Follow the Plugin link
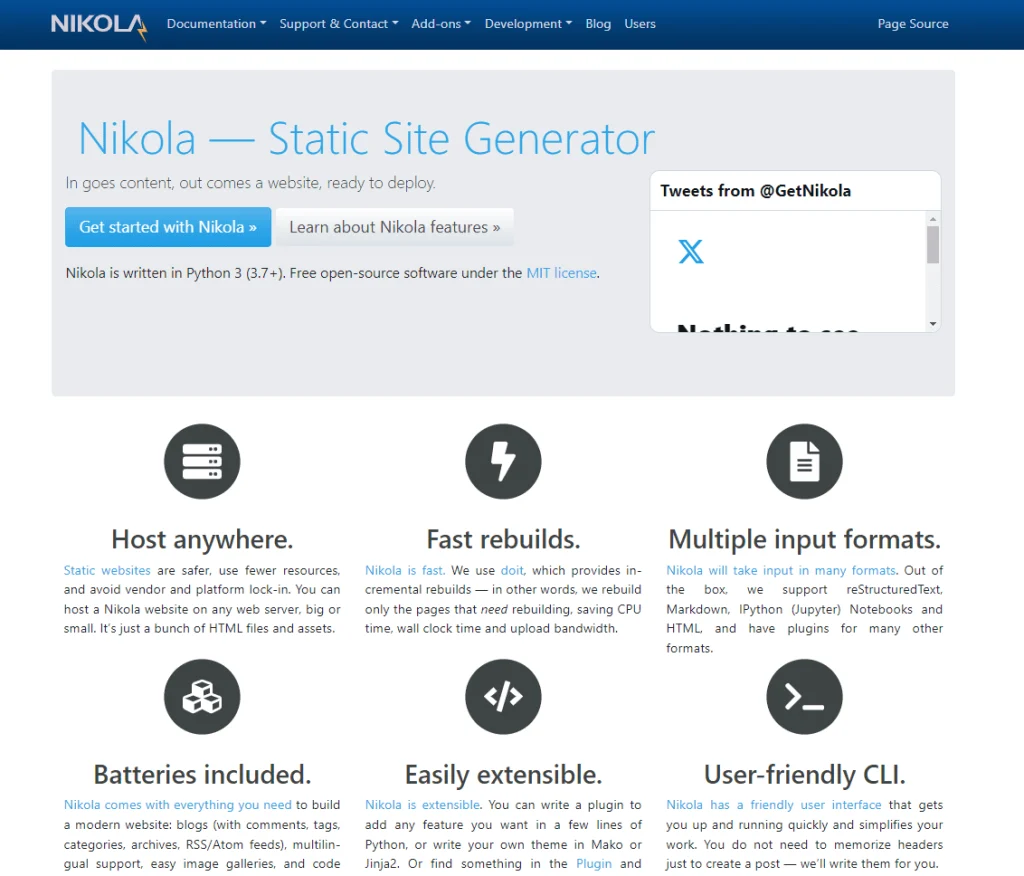Screen dimensions: 1024x876 [594, 864]
